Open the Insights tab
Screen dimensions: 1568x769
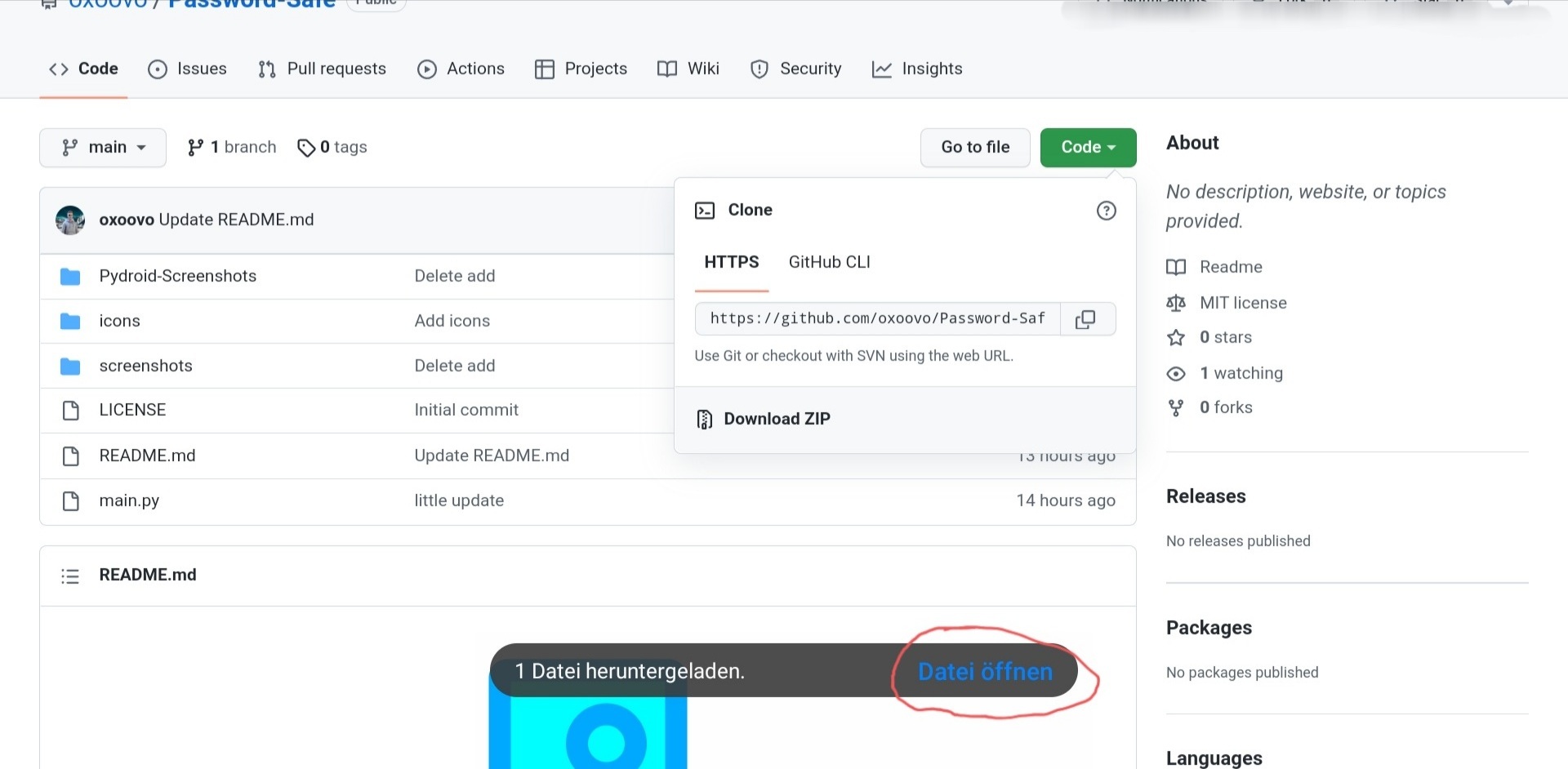pos(917,69)
